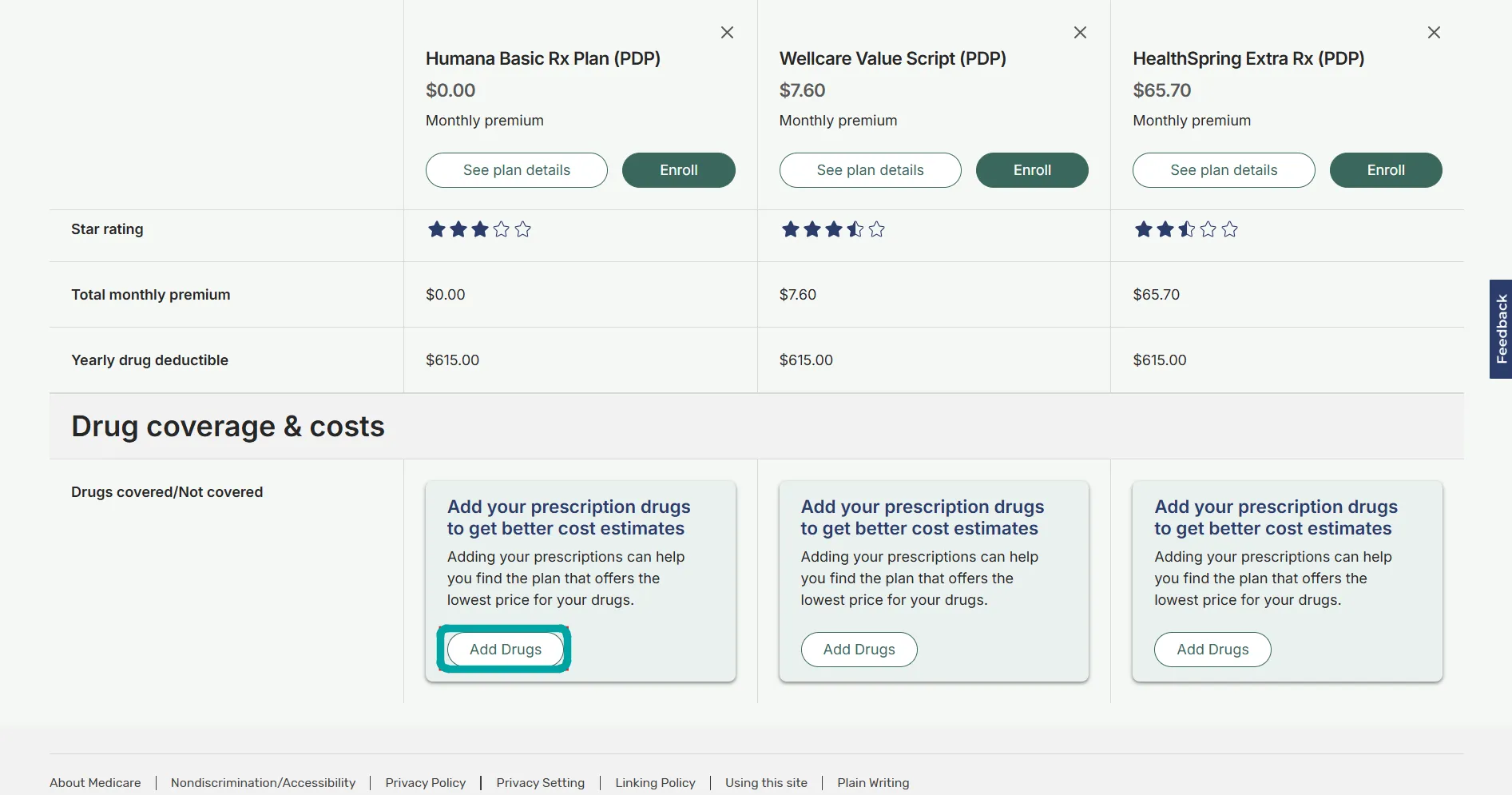Click Yearly drug deductible row label
Screen dimensions: 1512x795
[149, 360]
